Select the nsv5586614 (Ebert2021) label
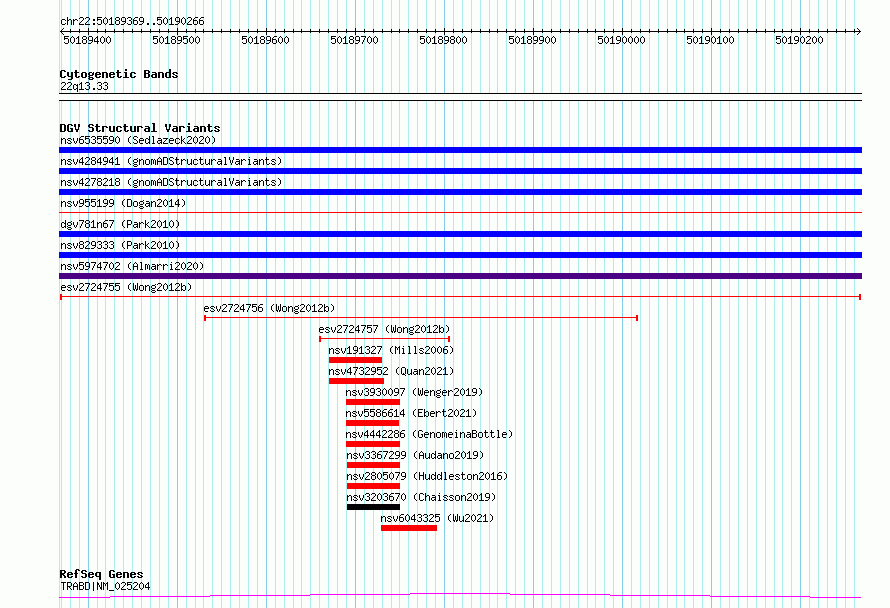The height and width of the screenshot is (608, 890). 412,413
